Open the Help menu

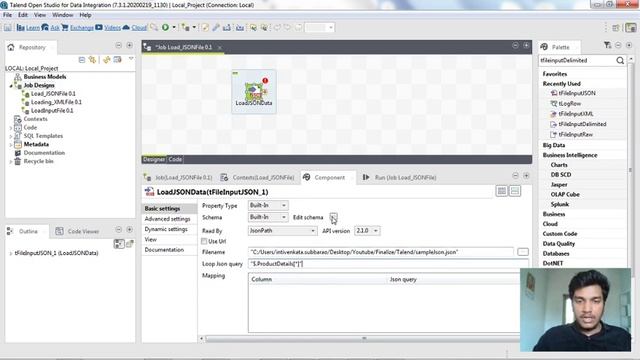coord(85,15)
